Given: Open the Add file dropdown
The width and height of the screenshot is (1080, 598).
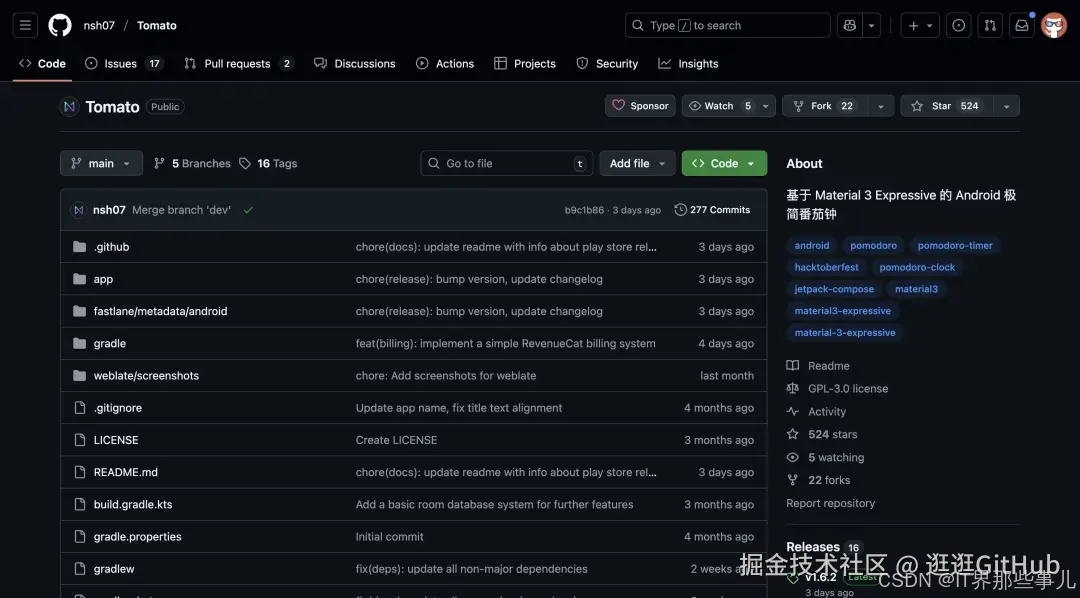Looking at the screenshot, I should pos(637,163).
